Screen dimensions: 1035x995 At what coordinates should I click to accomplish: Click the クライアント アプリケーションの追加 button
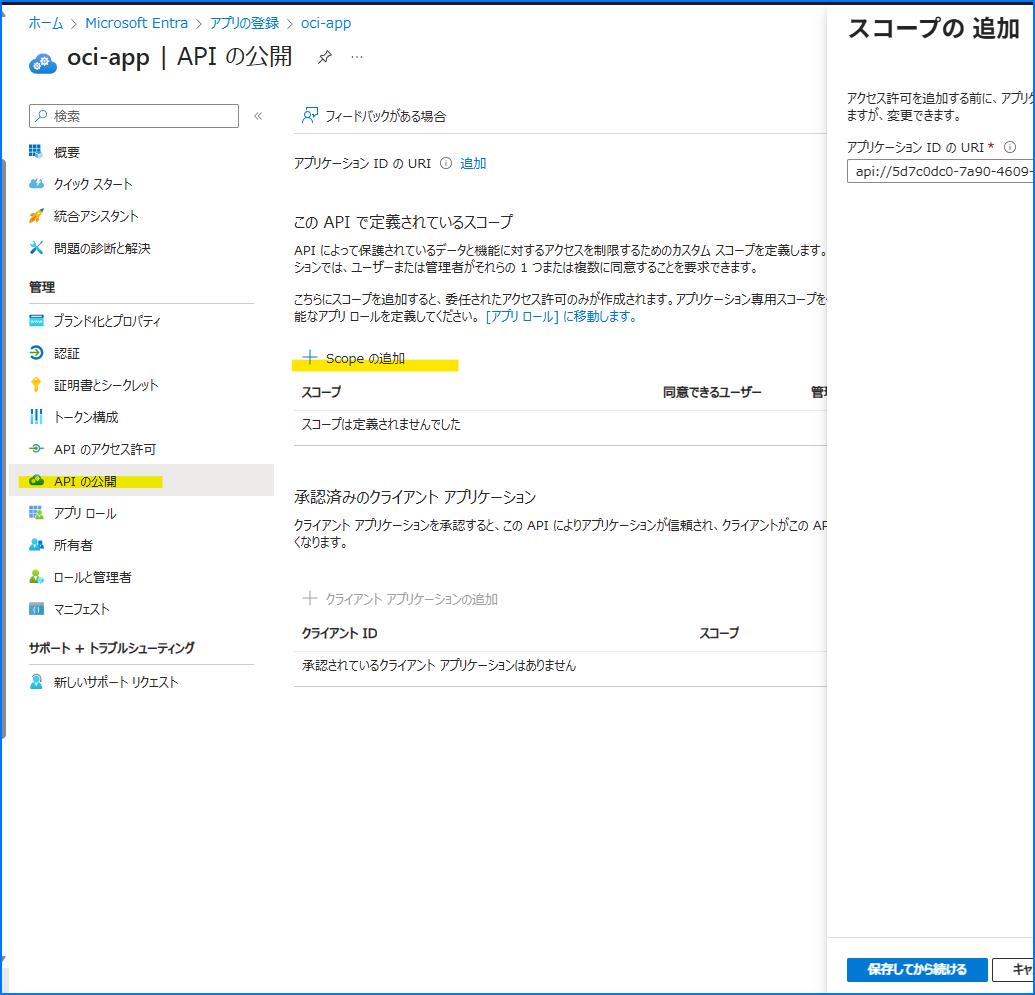[x=399, y=599]
